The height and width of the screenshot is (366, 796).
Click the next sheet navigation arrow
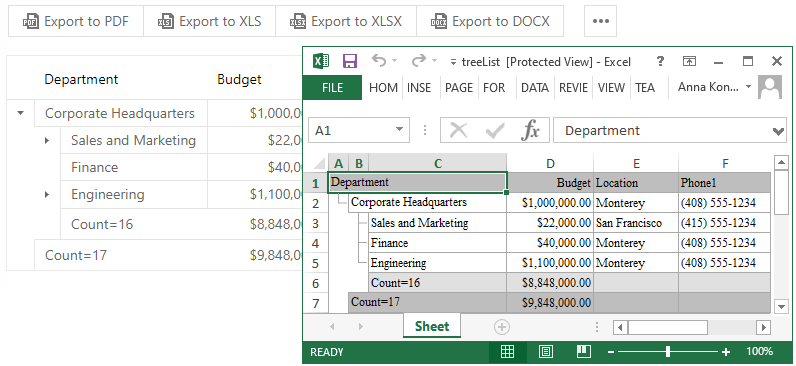click(361, 327)
